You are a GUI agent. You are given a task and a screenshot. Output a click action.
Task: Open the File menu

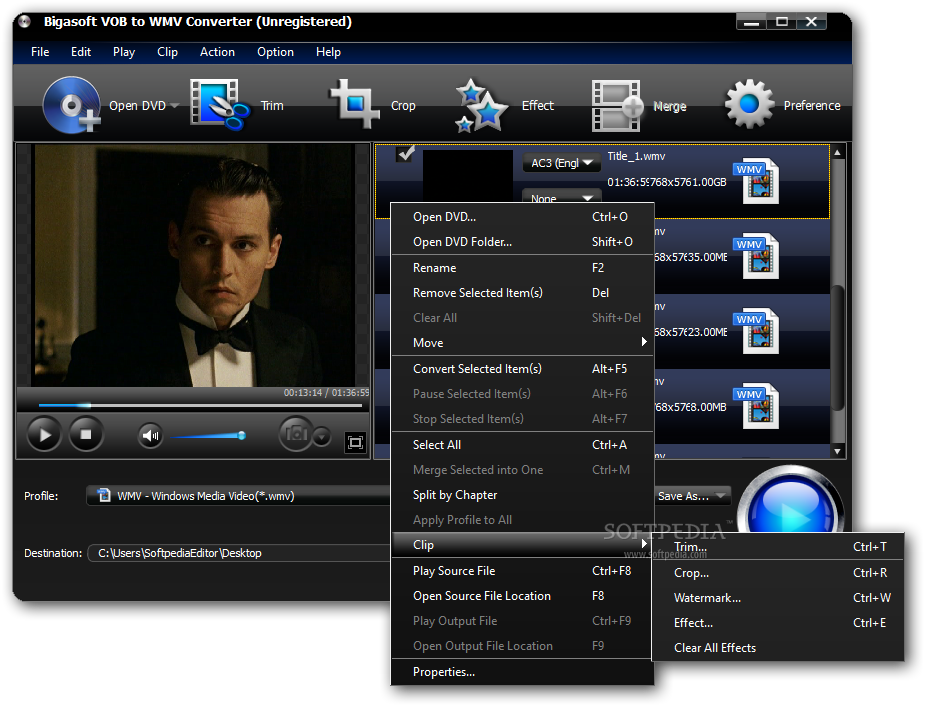coord(40,52)
